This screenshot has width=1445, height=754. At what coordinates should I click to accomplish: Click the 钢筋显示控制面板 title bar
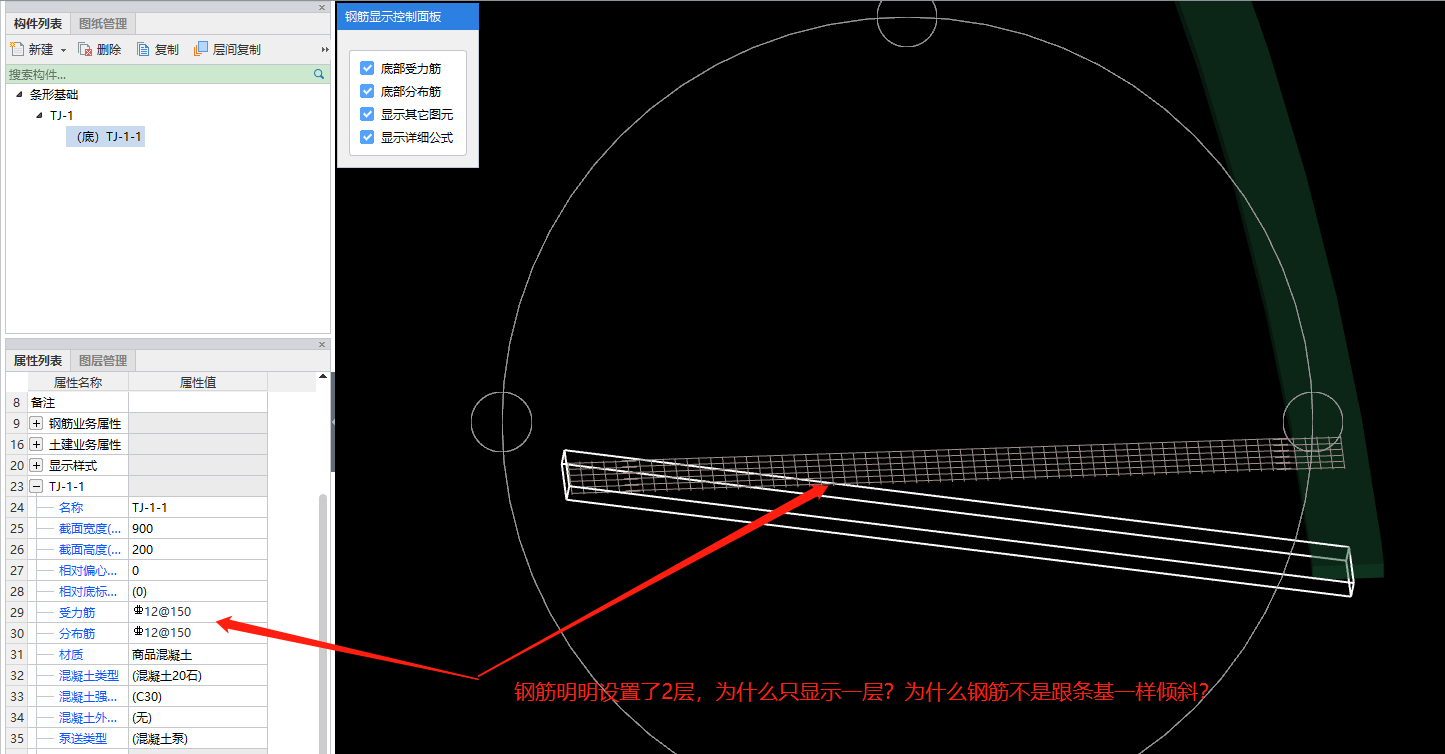[x=408, y=16]
